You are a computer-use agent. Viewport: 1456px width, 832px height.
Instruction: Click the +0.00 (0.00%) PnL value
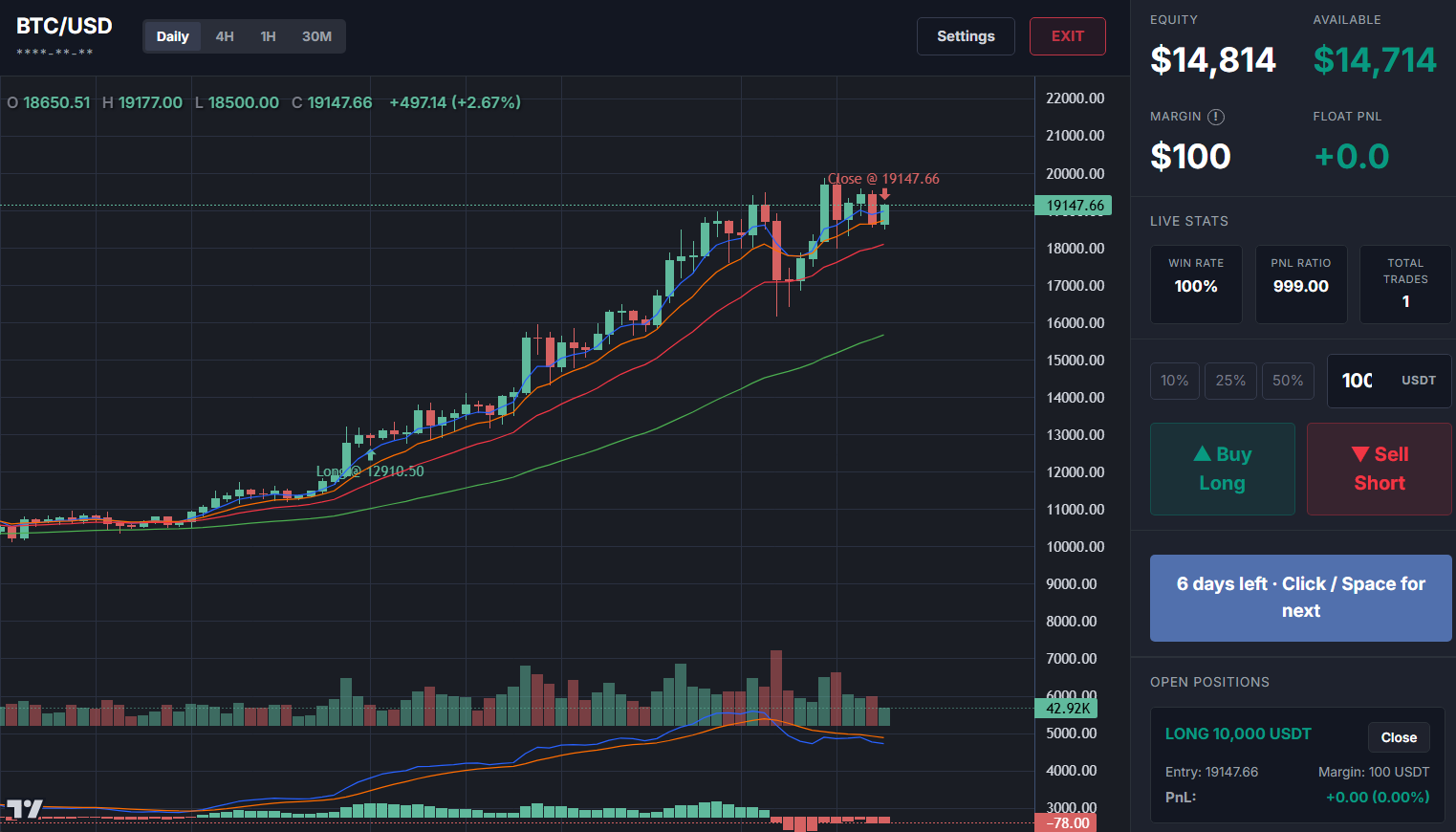(1378, 797)
